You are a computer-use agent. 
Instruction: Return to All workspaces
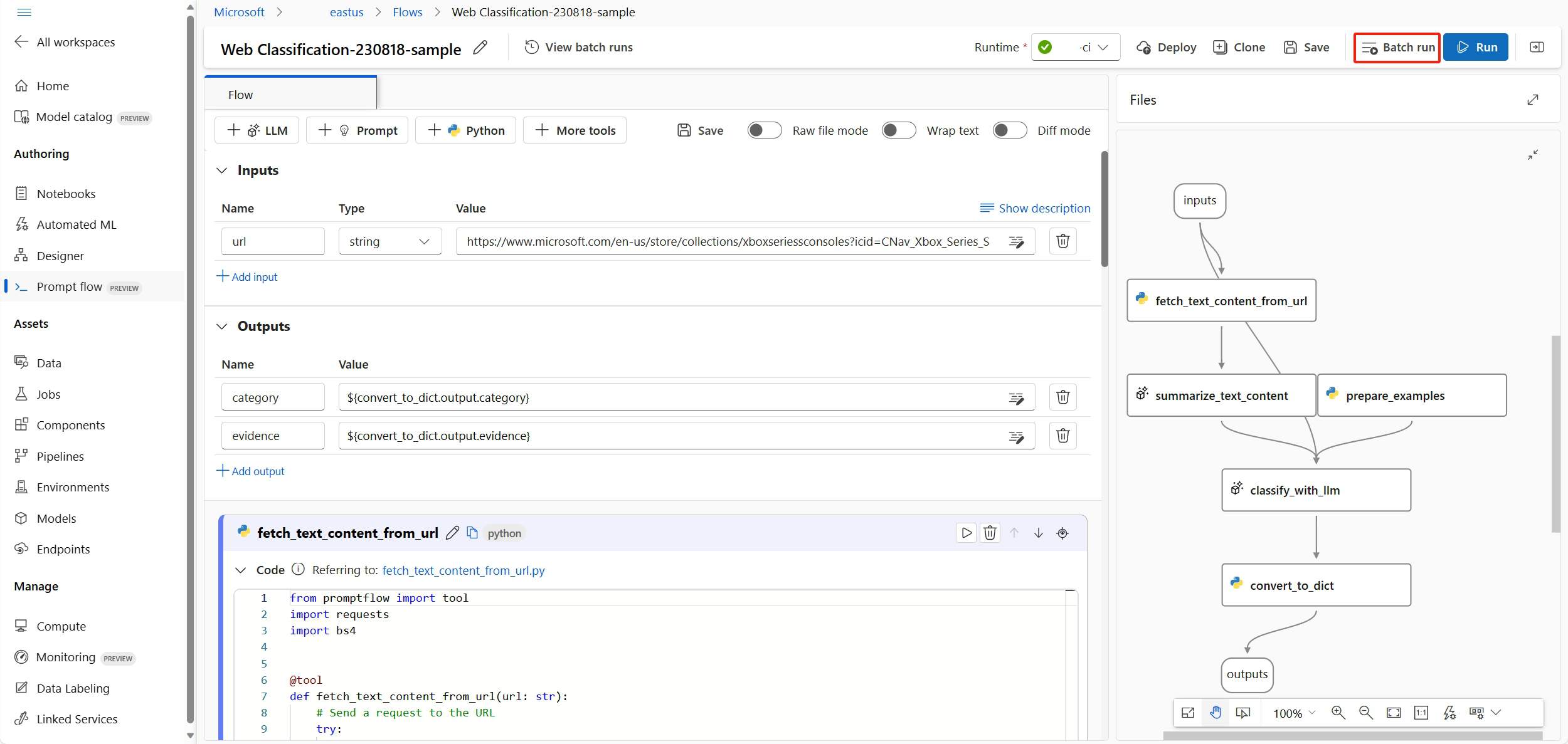[x=65, y=42]
